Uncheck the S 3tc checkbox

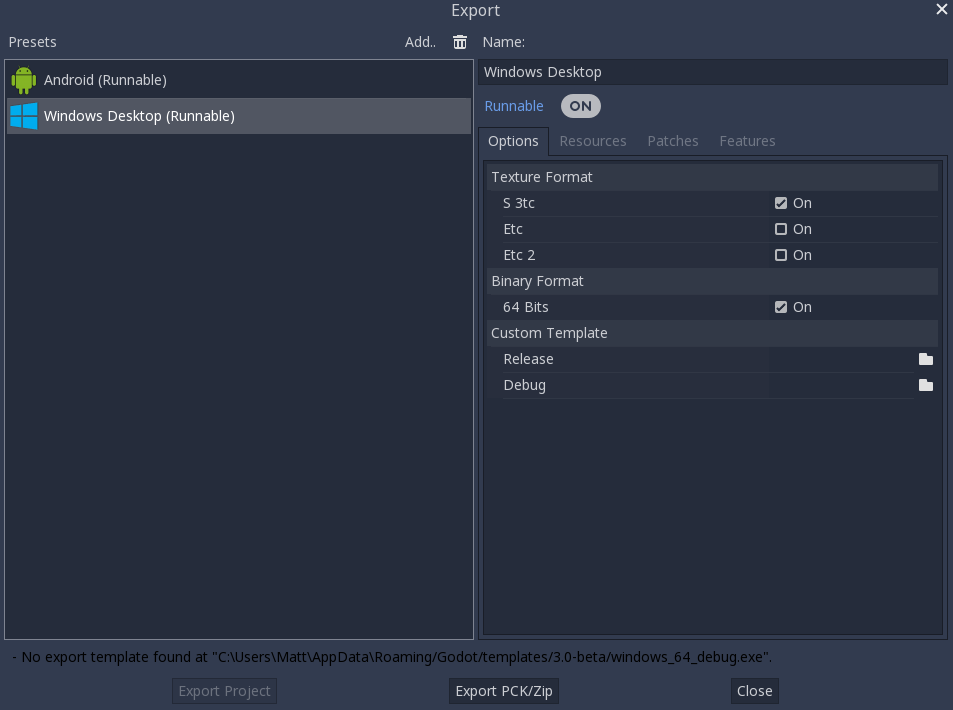[x=781, y=203]
